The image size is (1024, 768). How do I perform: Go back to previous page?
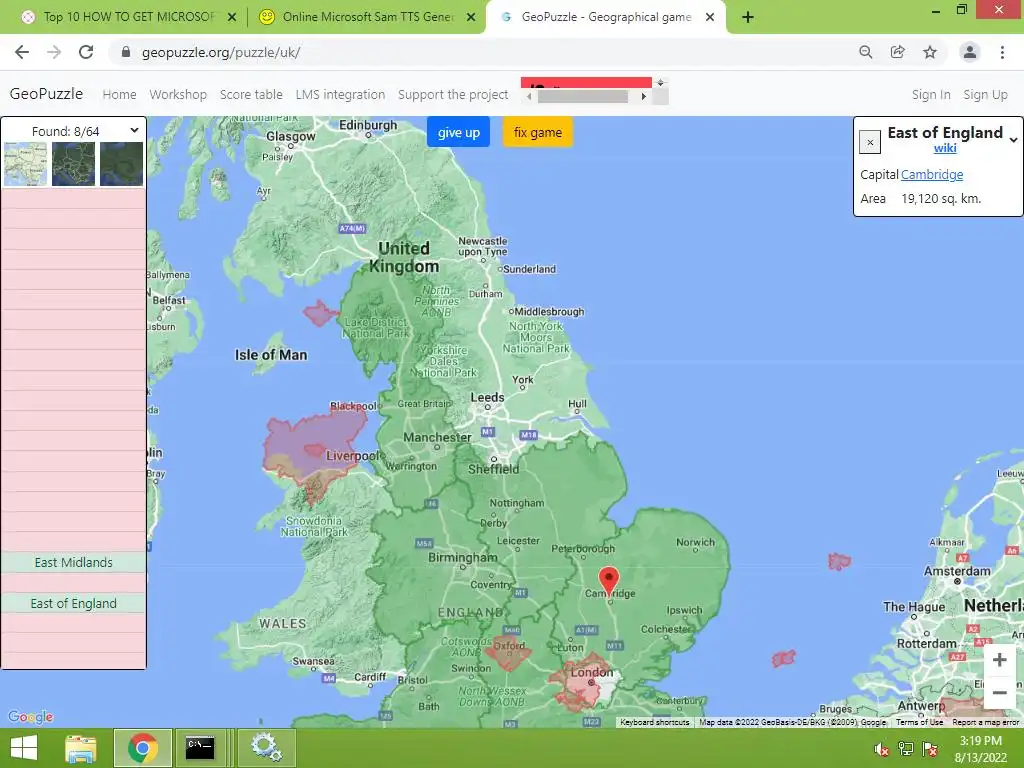click(x=22, y=52)
